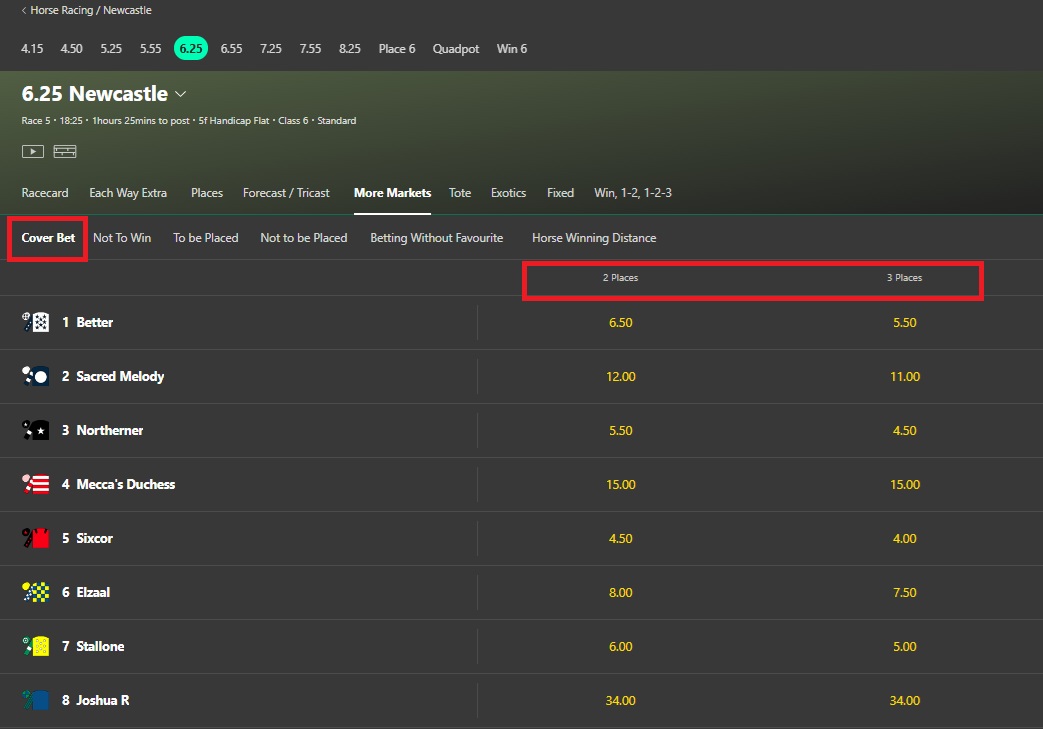Select 34.00 odds for Joshua R 3 Places
Viewport: 1043px width, 729px height.
click(x=904, y=700)
